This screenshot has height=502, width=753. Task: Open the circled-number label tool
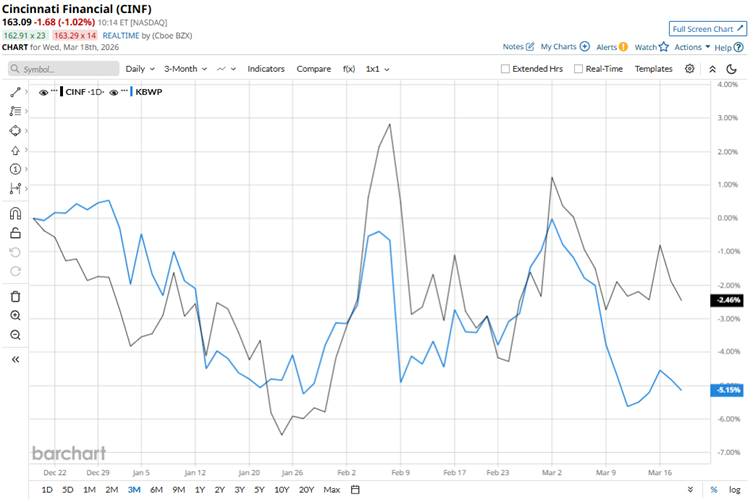[15, 169]
